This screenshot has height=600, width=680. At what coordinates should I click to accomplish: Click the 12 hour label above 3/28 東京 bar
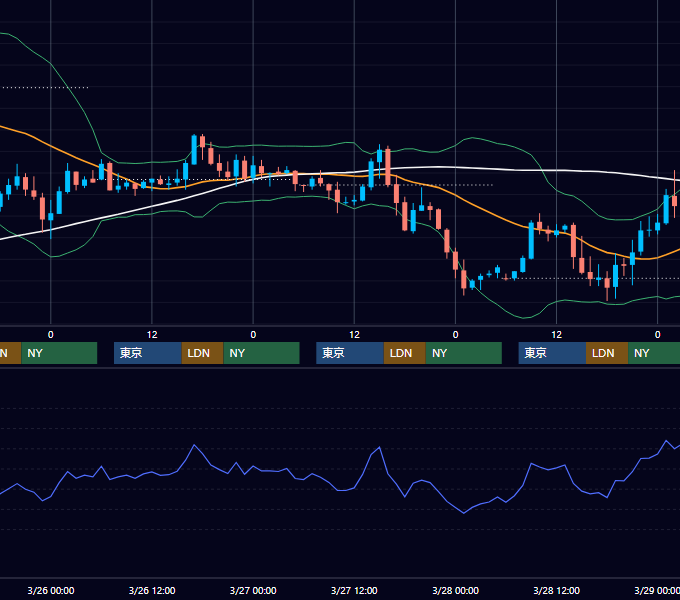pyautogui.click(x=556, y=335)
